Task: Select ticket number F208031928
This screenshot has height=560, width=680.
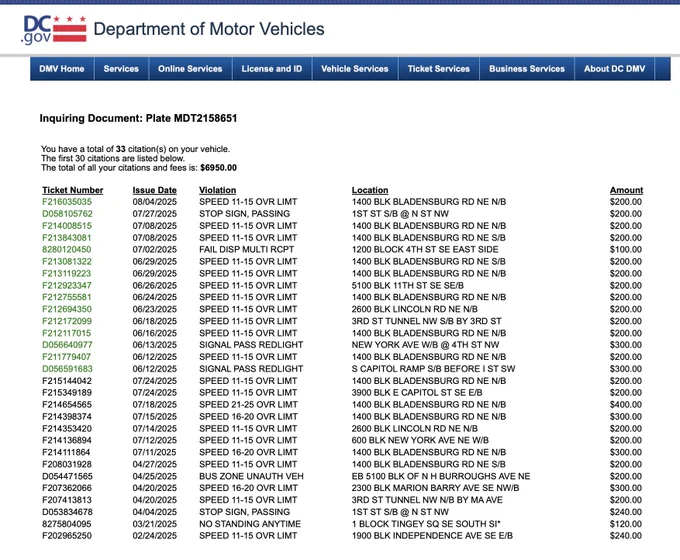Action: 67,464
